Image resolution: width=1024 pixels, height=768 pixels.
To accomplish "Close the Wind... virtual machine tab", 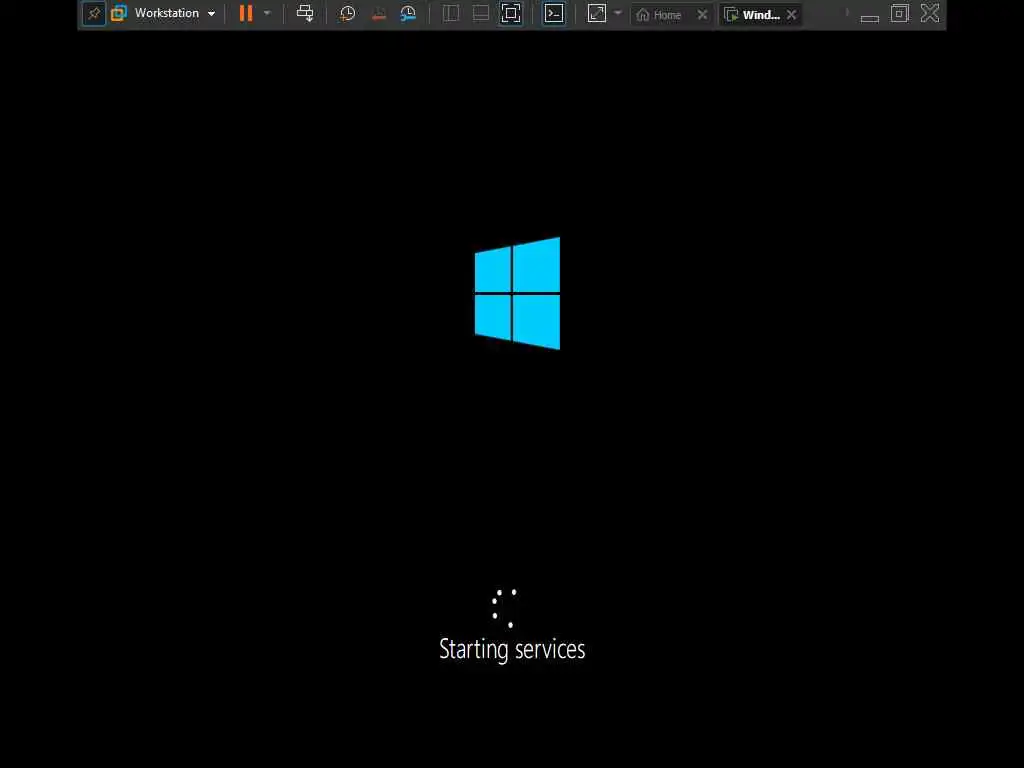I will point(792,14).
